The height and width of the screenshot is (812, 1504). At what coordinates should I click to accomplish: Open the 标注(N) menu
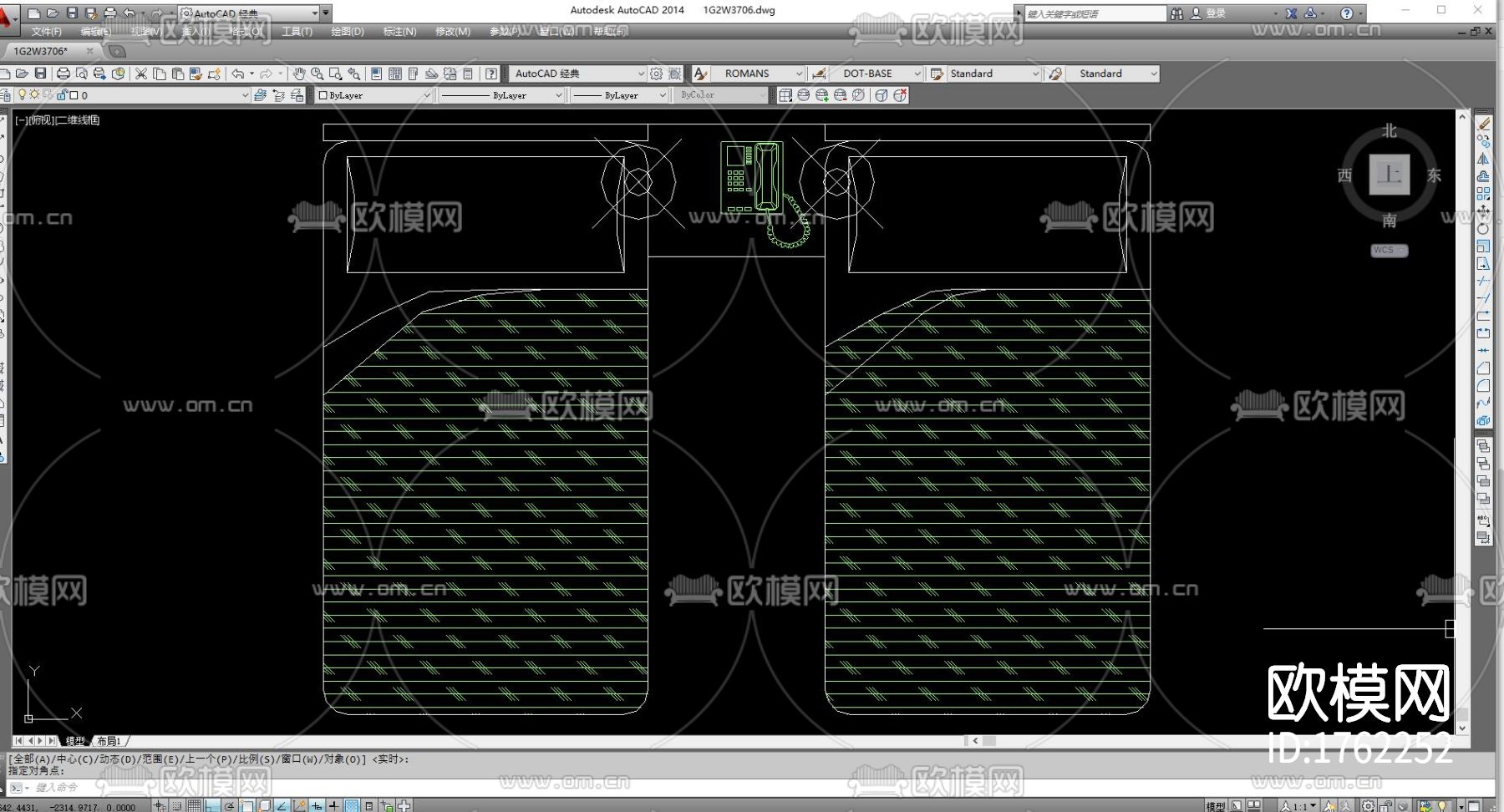point(399,32)
